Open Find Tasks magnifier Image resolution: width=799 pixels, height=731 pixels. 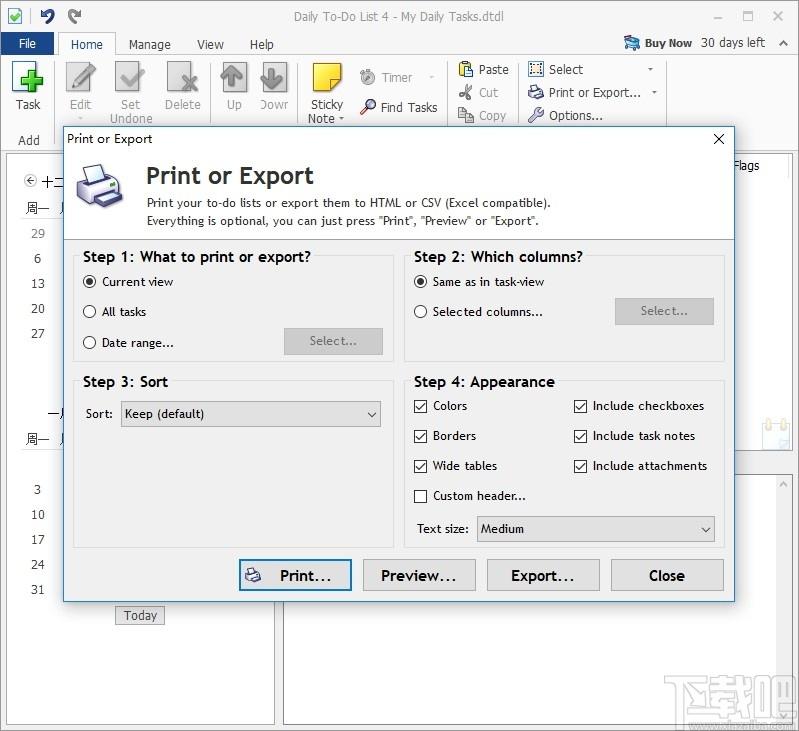368,107
